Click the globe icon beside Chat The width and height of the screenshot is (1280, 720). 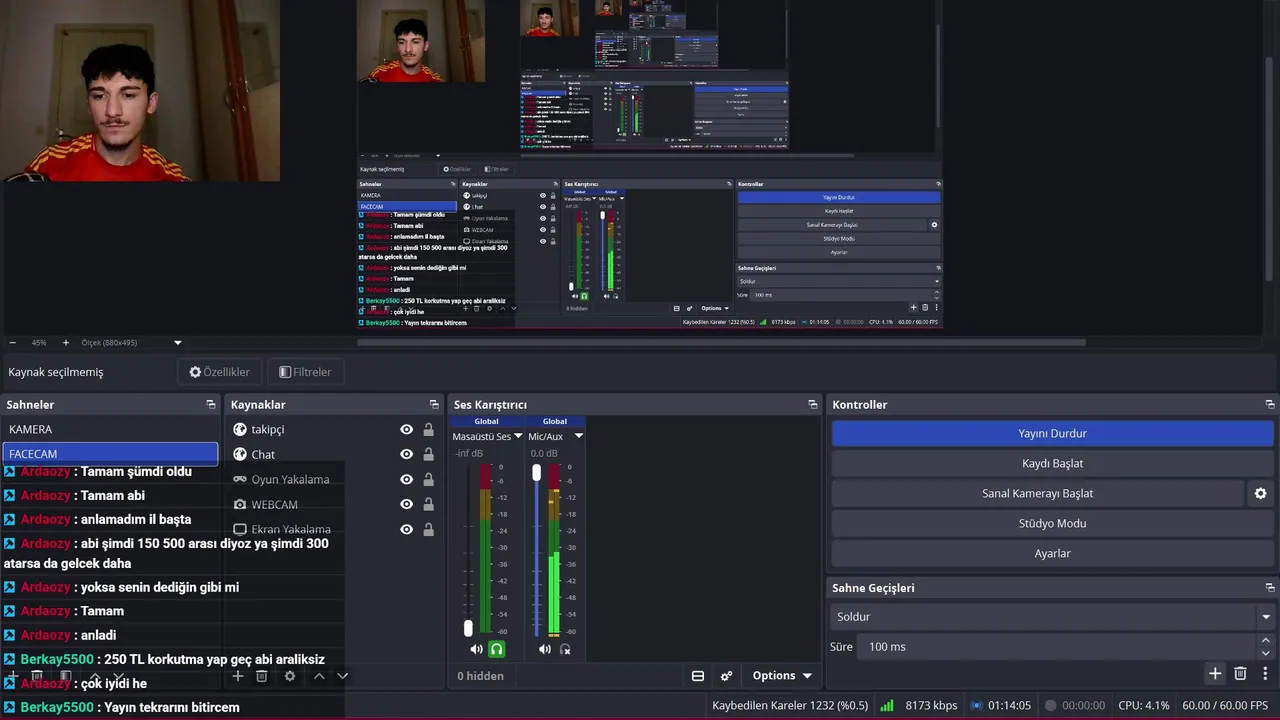pos(240,454)
